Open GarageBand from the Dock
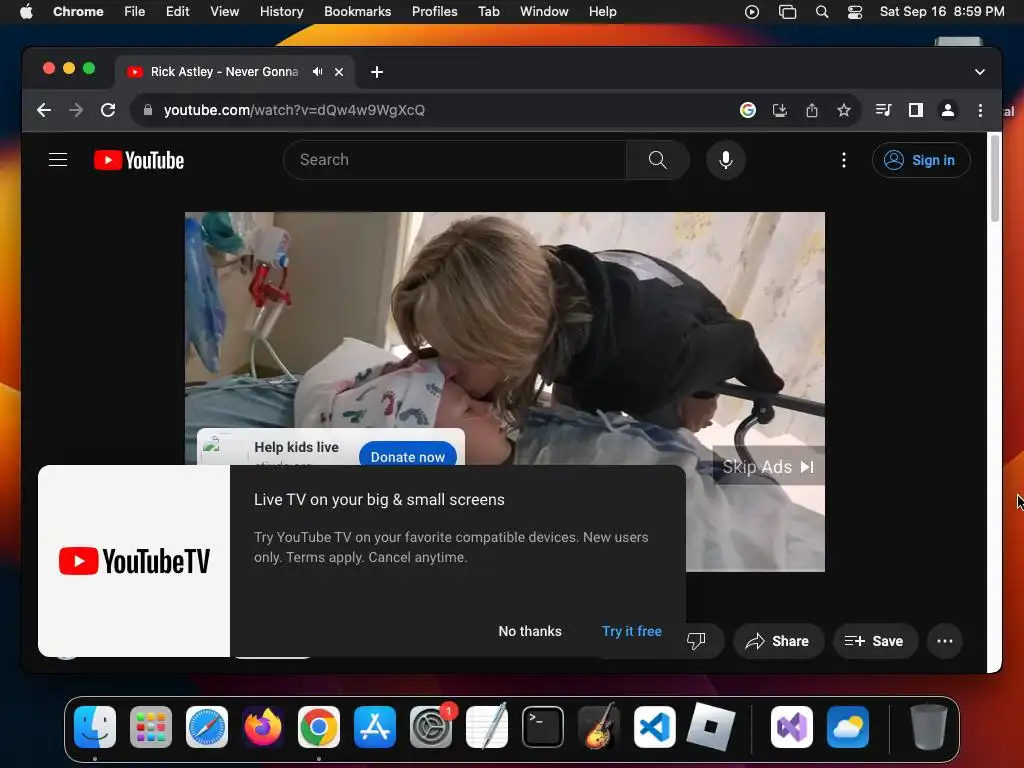The height and width of the screenshot is (768, 1024). 599,727
